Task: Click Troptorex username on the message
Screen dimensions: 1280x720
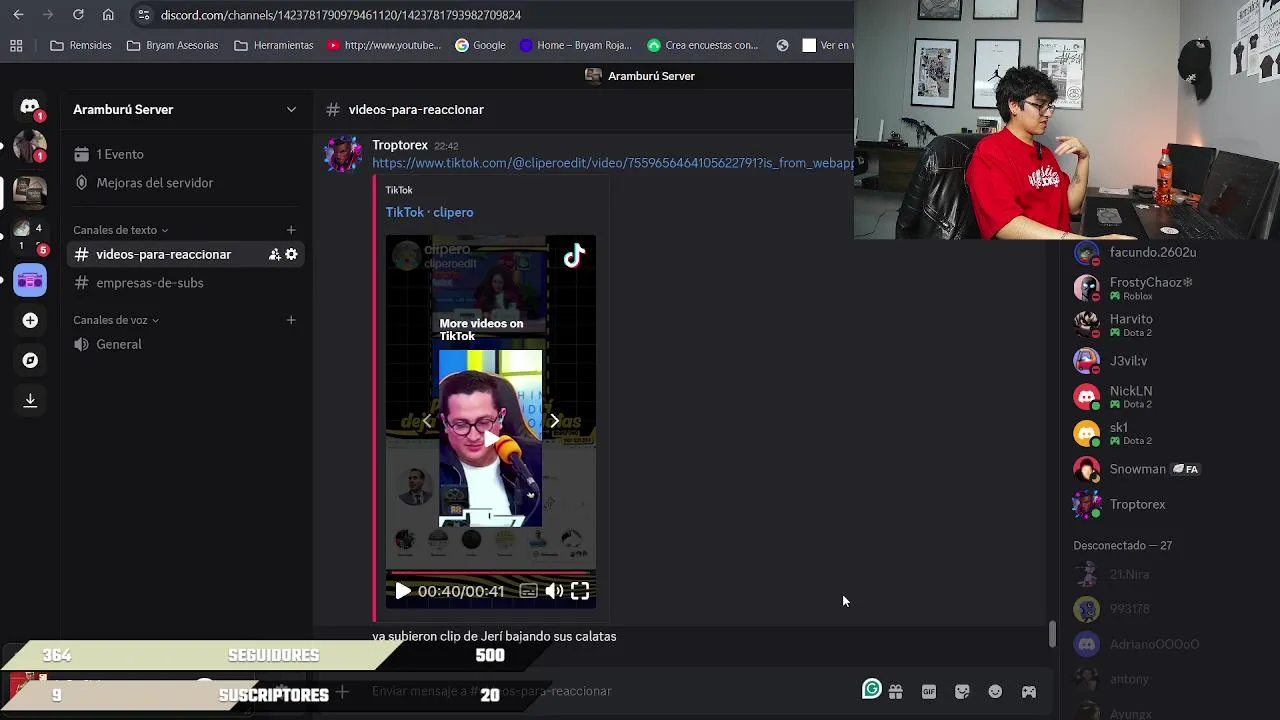Action: click(x=400, y=145)
